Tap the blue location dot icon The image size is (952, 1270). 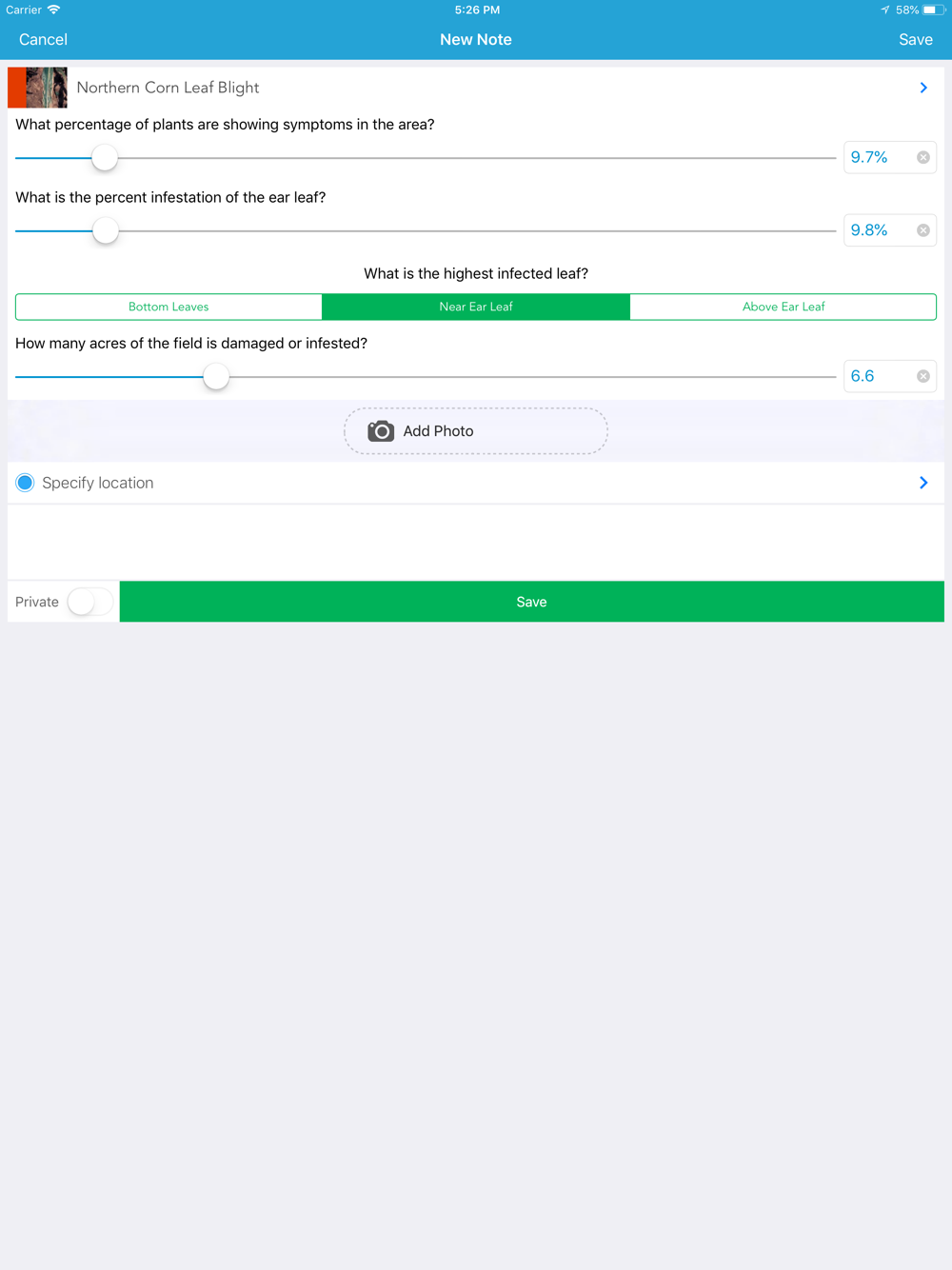pyautogui.click(x=26, y=483)
